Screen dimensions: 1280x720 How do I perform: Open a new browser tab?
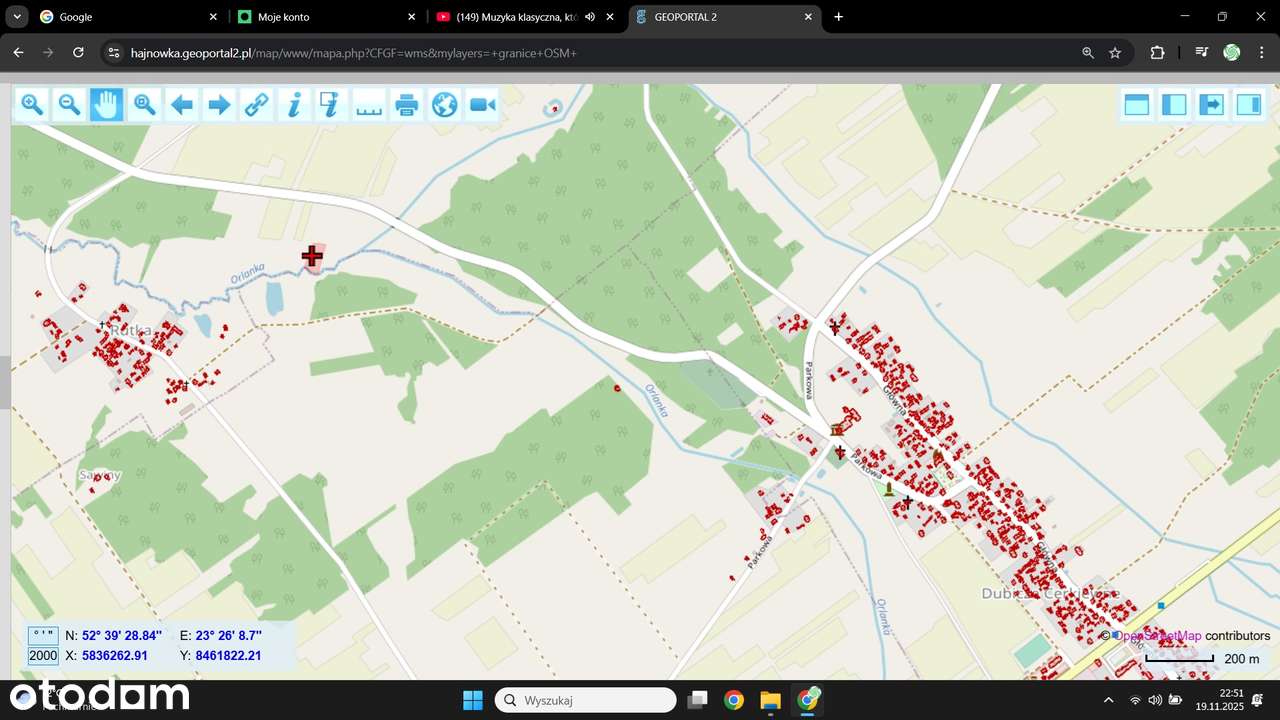[838, 17]
